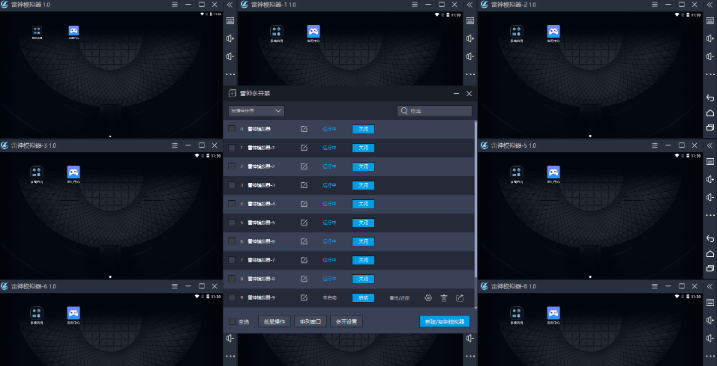Open keyboard mapping in 雷电模拟器-2 sidebar
Screen dimensions: 717x366
tap(710, 21)
